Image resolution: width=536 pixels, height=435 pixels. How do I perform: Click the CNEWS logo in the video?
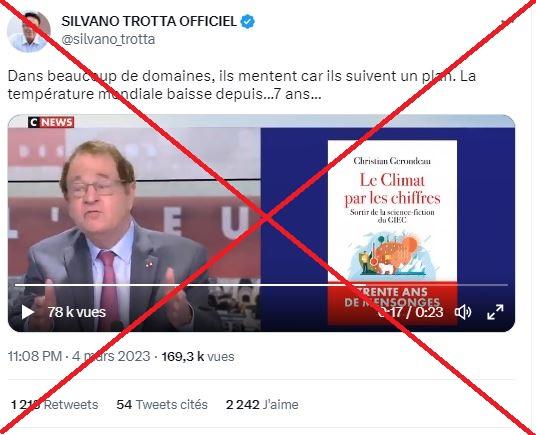coord(51,122)
